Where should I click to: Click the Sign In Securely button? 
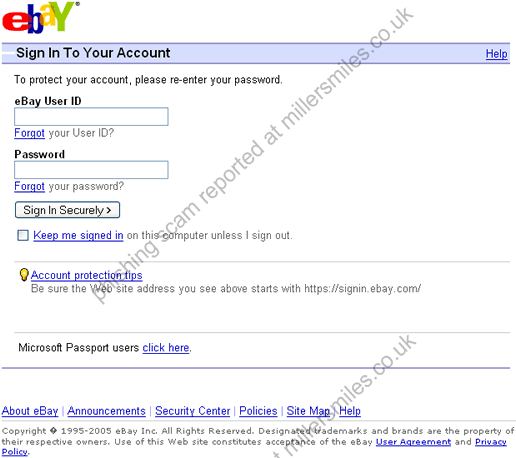pyautogui.click(x=67, y=210)
